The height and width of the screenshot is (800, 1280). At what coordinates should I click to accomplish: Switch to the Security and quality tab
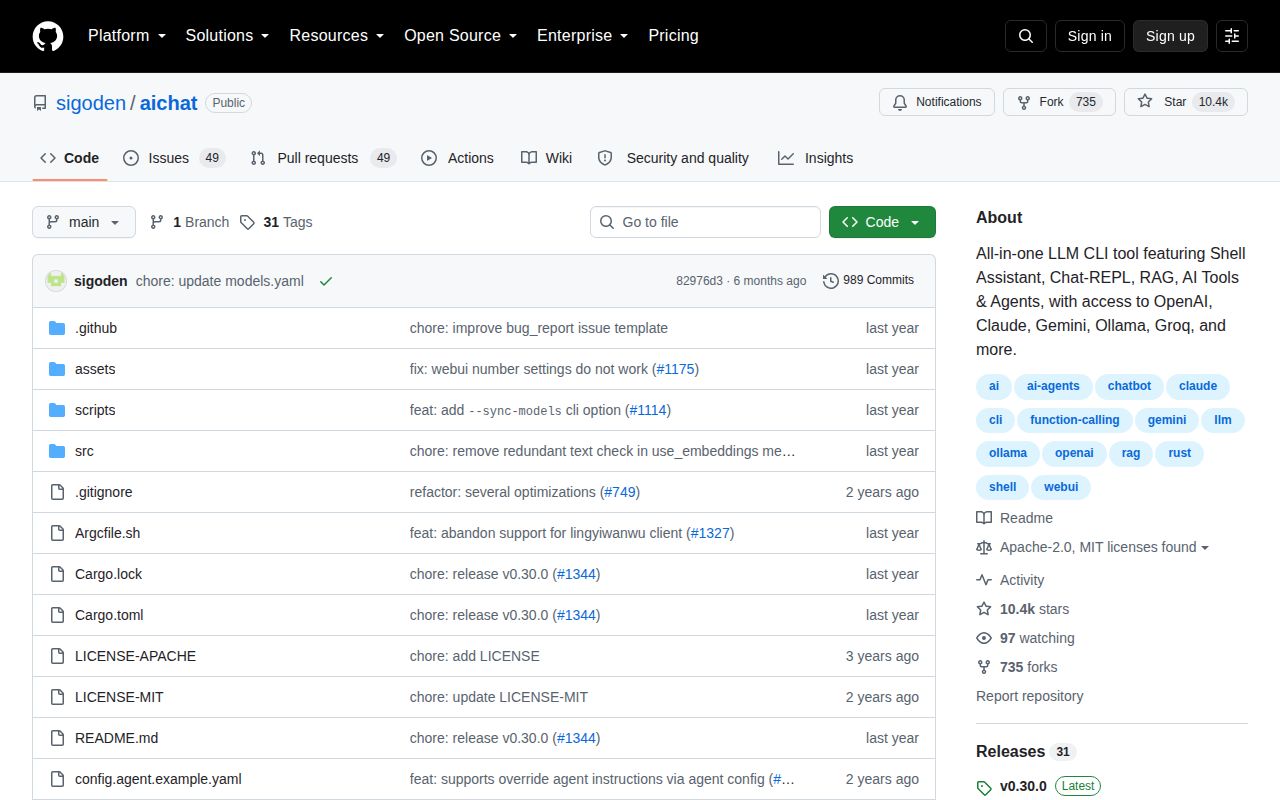click(673, 158)
